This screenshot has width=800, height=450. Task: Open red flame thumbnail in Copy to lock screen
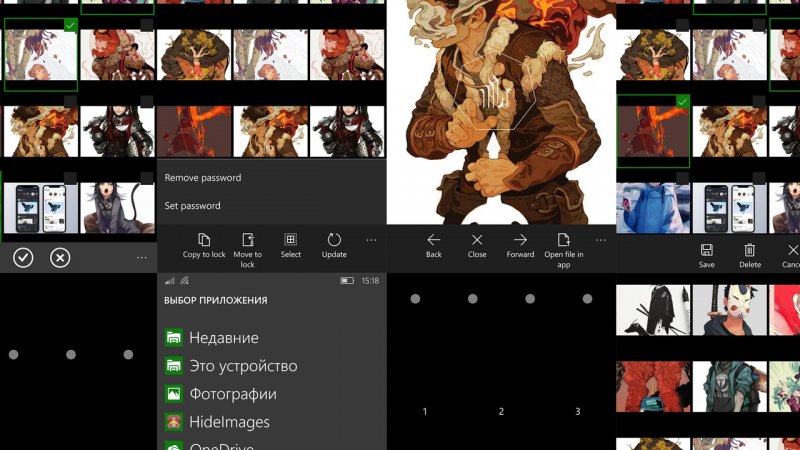tap(194, 131)
